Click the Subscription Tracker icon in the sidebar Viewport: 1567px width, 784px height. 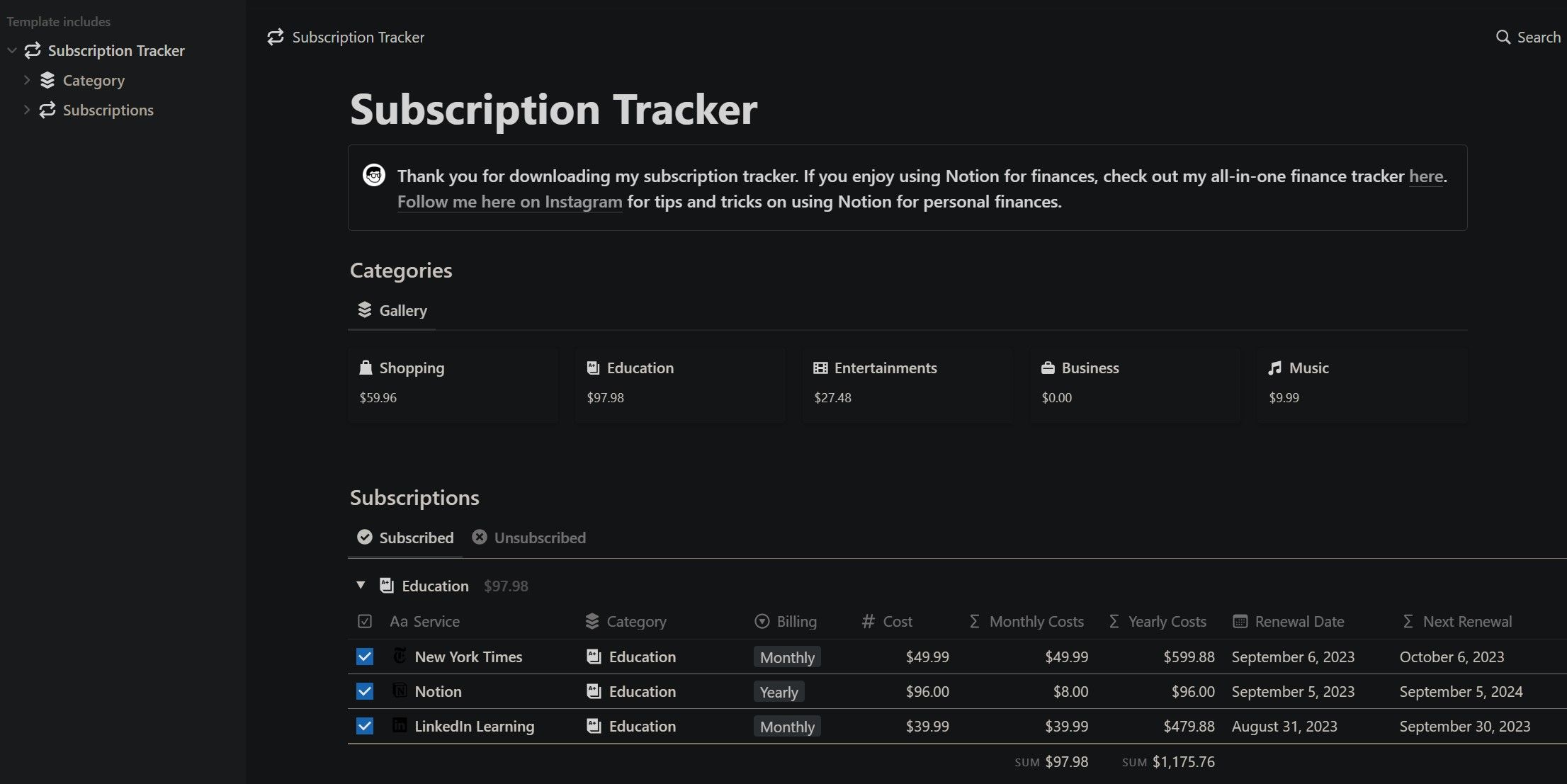click(31, 50)
